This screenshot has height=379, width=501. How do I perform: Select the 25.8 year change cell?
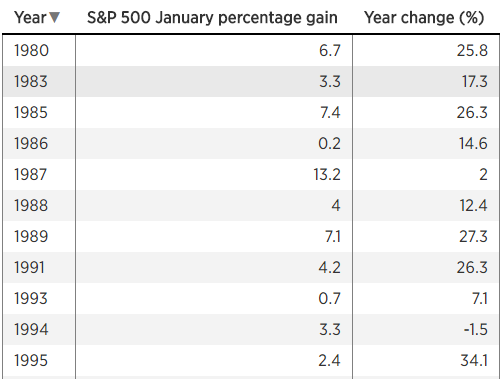pyautogui.click(x=472, y=51)
